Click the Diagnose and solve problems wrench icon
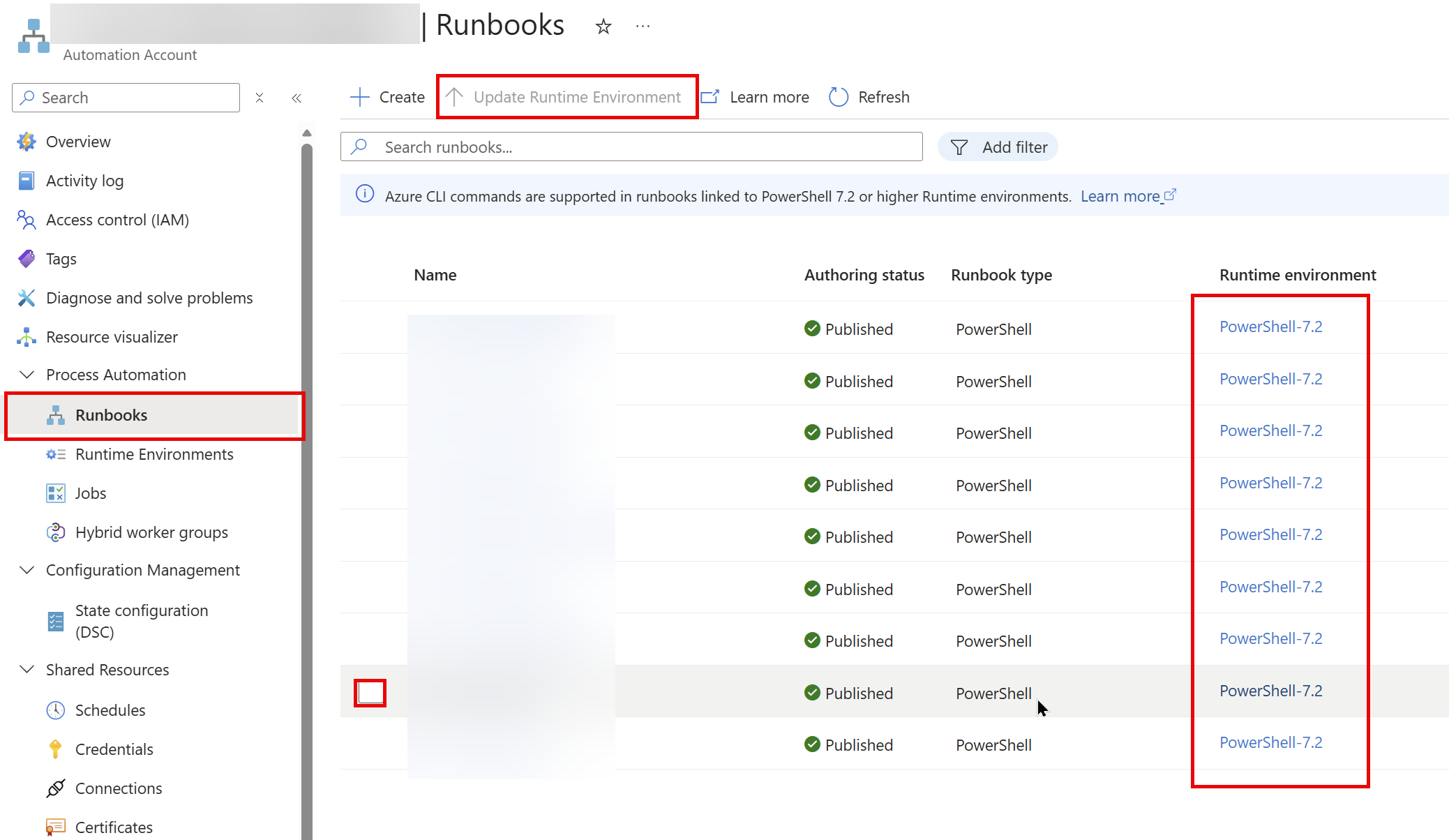Screen dimensions: 1449x840 point(27,298)
